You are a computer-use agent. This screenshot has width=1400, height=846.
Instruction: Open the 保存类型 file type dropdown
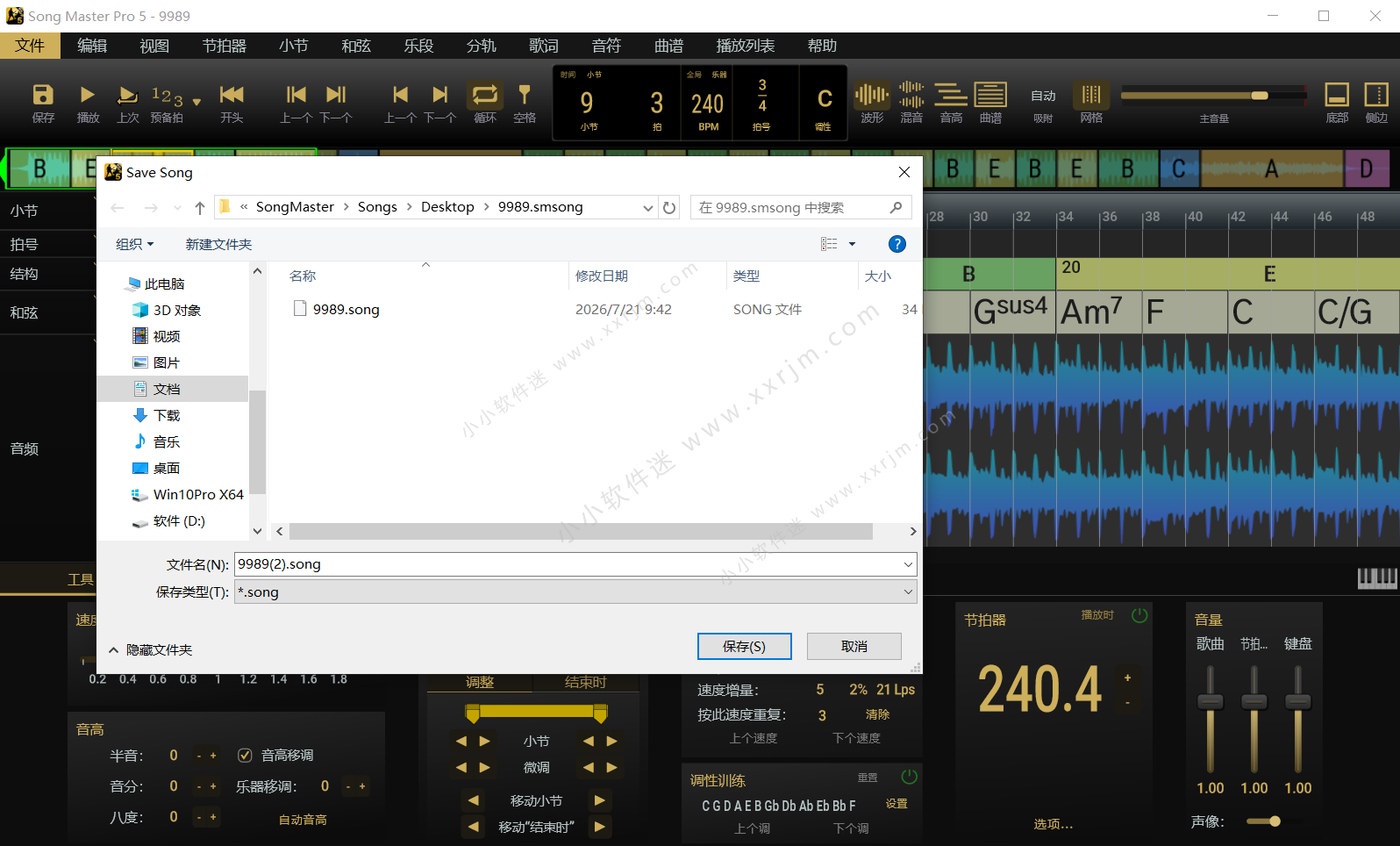click(x=575, y=591)
